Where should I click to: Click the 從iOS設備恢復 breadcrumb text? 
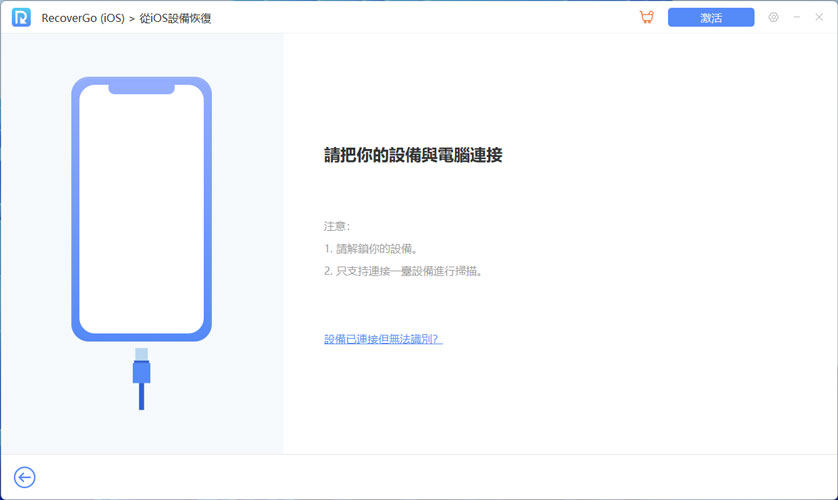pyautogui.click(x=175, y=18)
